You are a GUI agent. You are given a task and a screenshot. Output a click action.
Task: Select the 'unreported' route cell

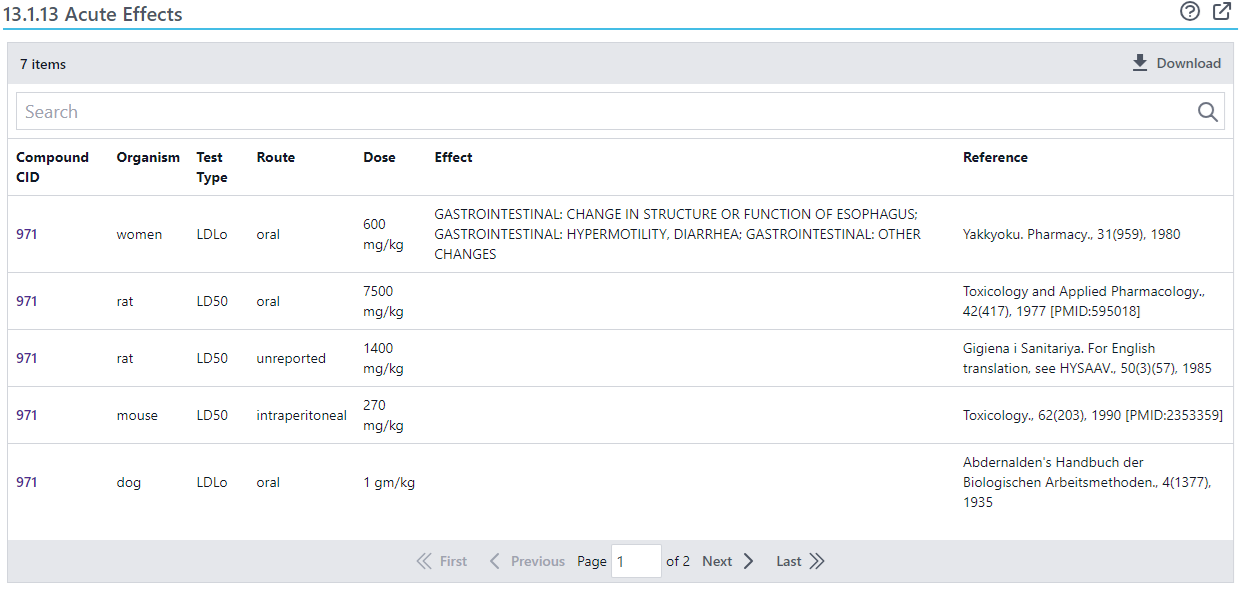[x=291, y=358]
